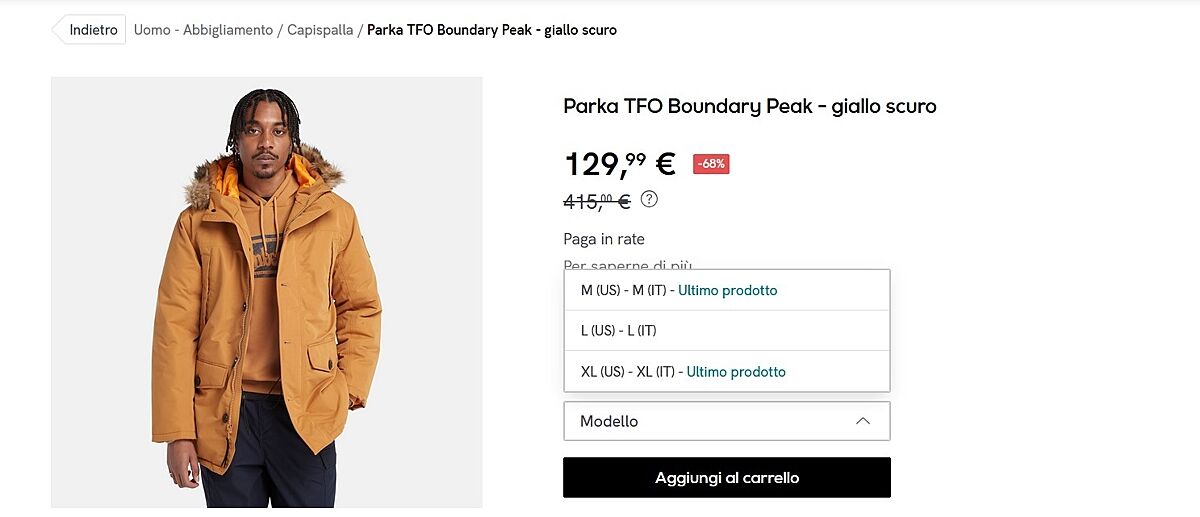The width and height of the screenshot is (1200, 517).
Task: Open the parka product photo
Action: 267,292
